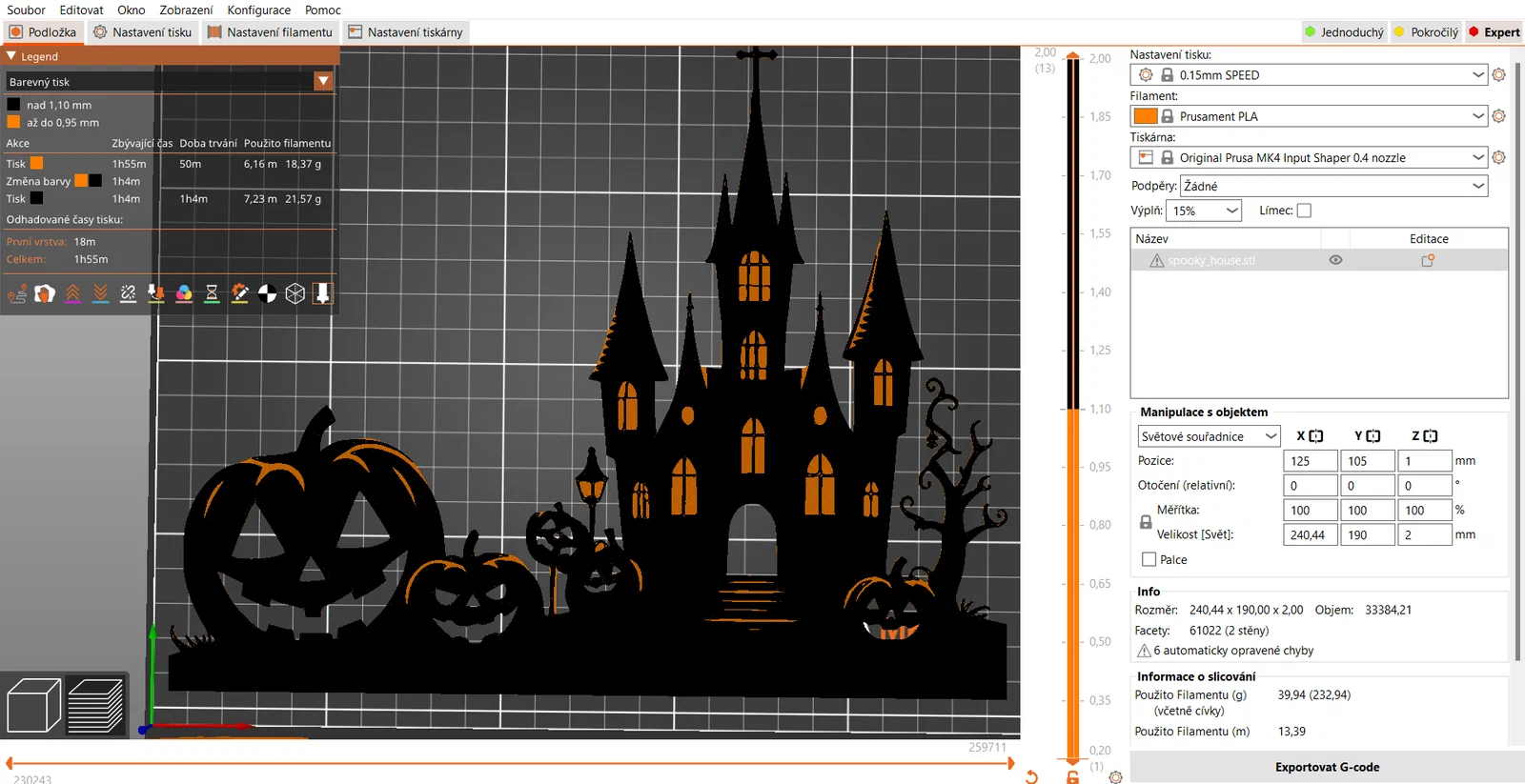
Task: Toggle visibility eye for spooky_house.stl
Action: [x=1335, y=260]
